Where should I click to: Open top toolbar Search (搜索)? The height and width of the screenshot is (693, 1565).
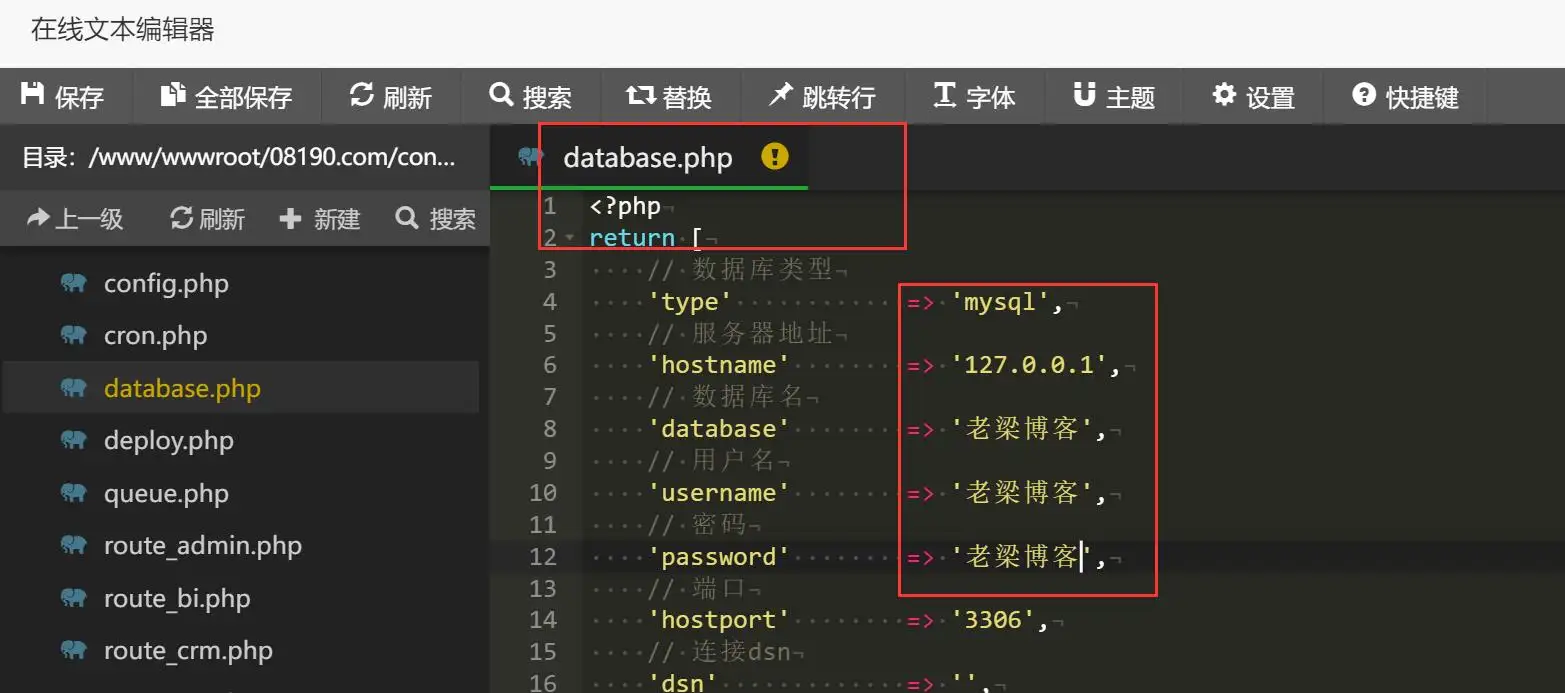(531, 97)
